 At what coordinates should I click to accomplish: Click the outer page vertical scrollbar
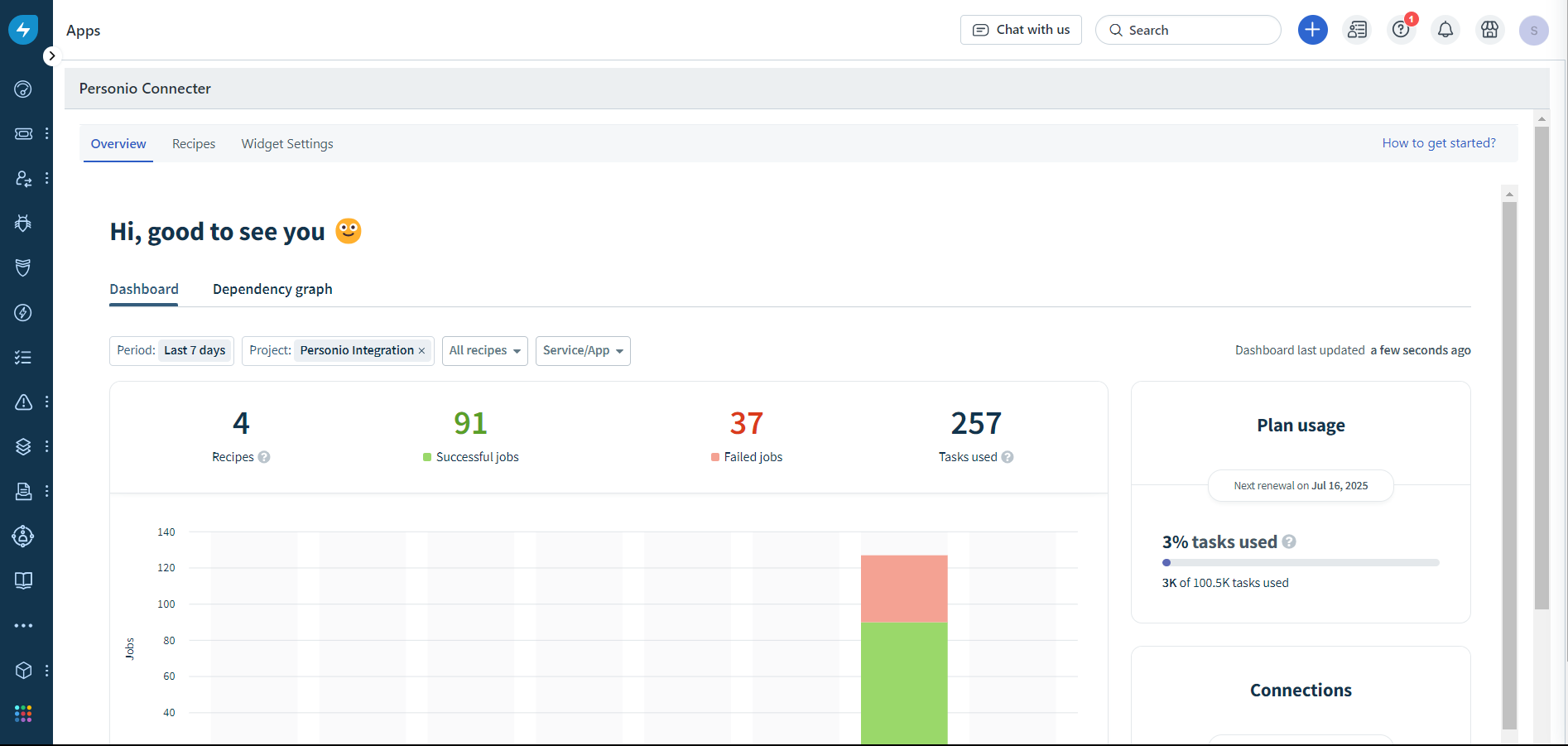(1542, 368)
